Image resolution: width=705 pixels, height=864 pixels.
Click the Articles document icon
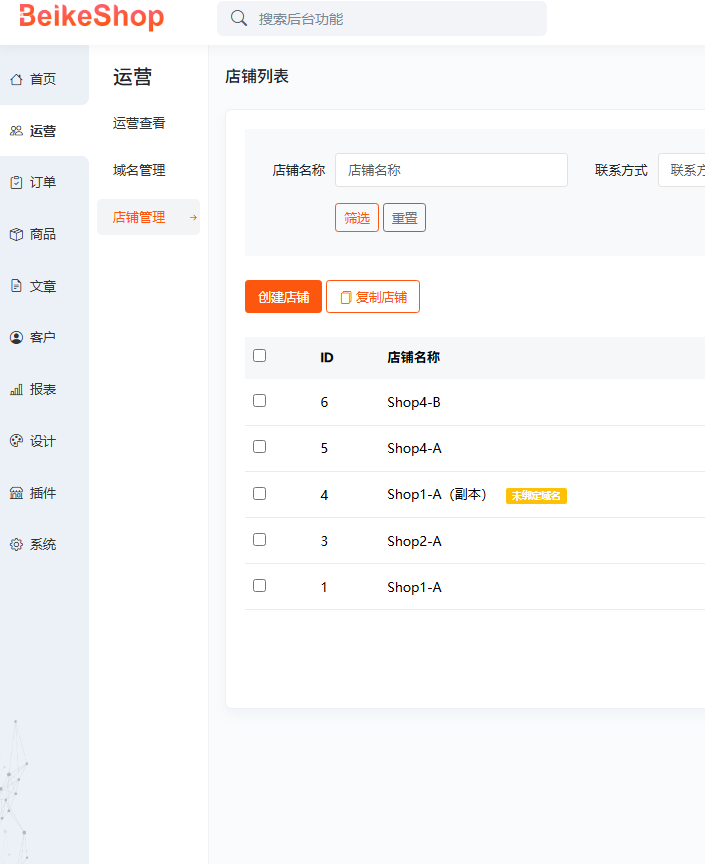point(16,286)
